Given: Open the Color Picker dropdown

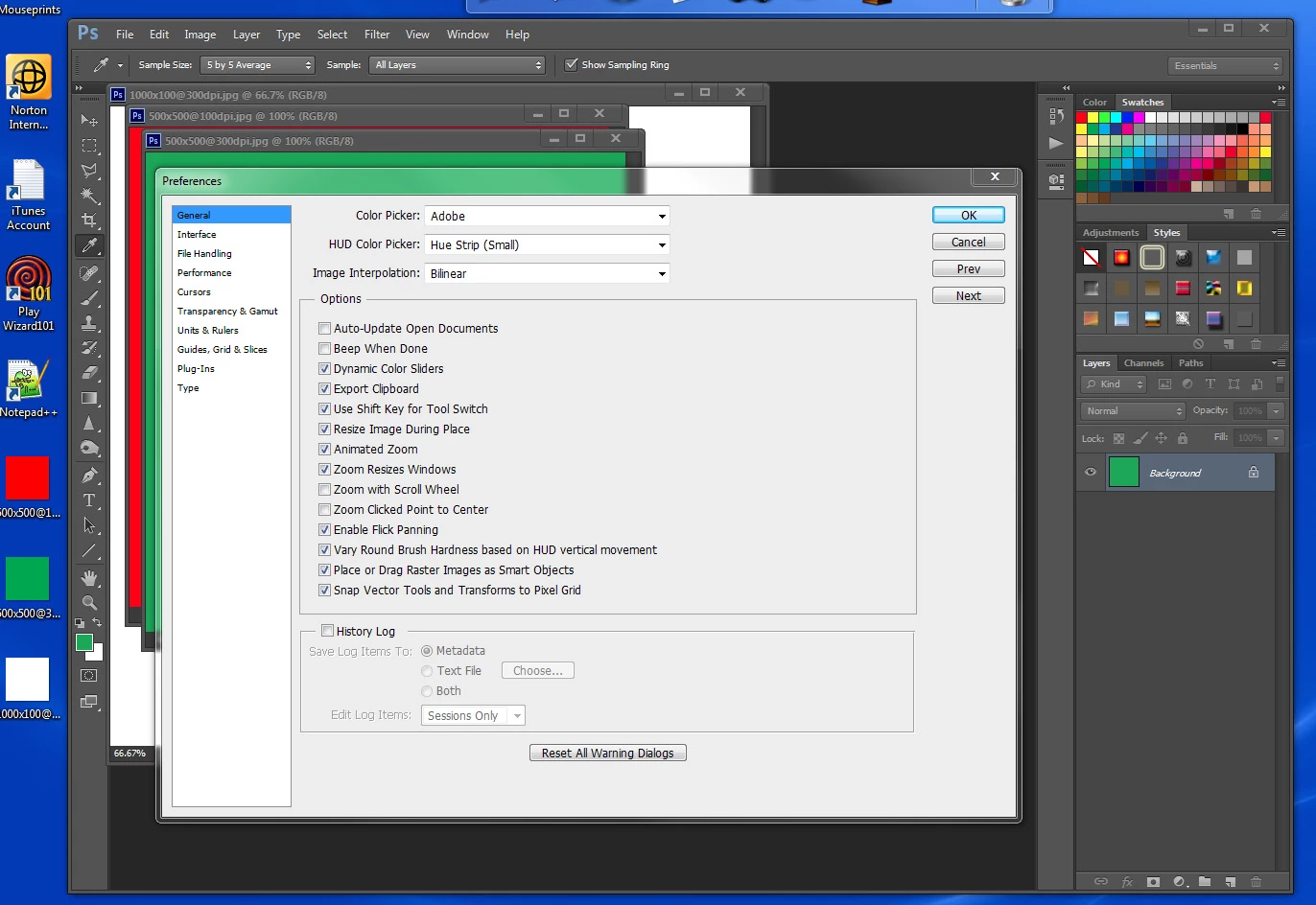Looking at the screenshot, I should (547, 217).
